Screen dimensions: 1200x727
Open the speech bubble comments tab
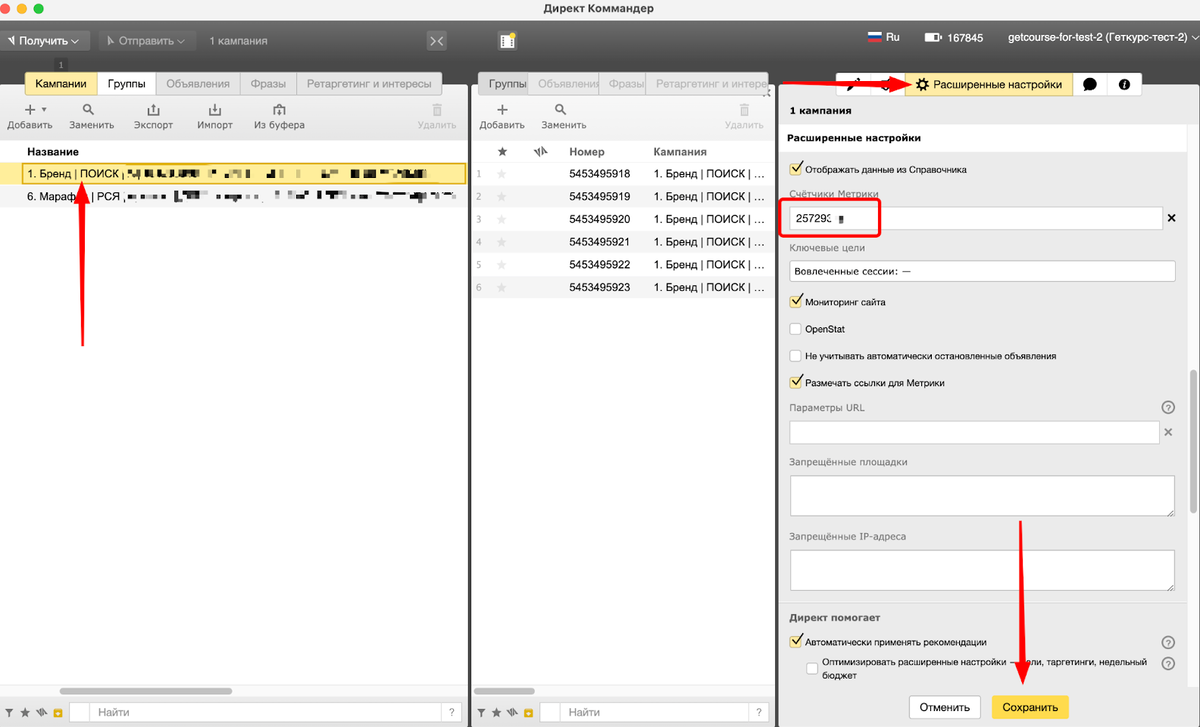(x=1089, y=85)
